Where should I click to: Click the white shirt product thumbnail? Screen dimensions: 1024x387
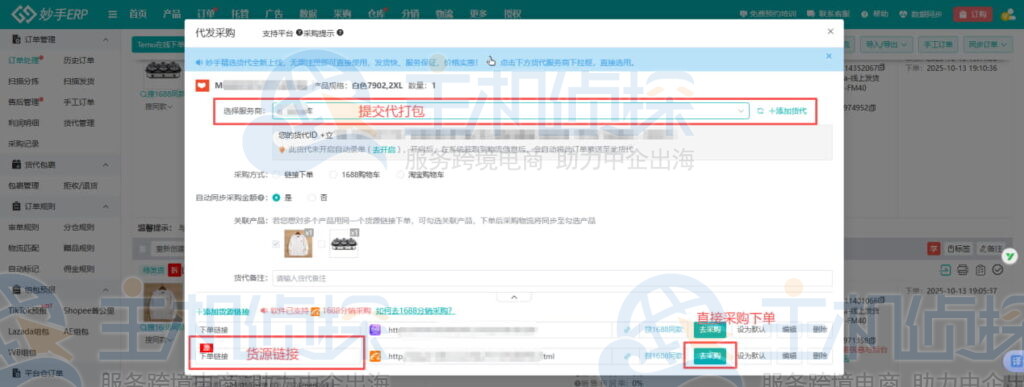(298, 243)
